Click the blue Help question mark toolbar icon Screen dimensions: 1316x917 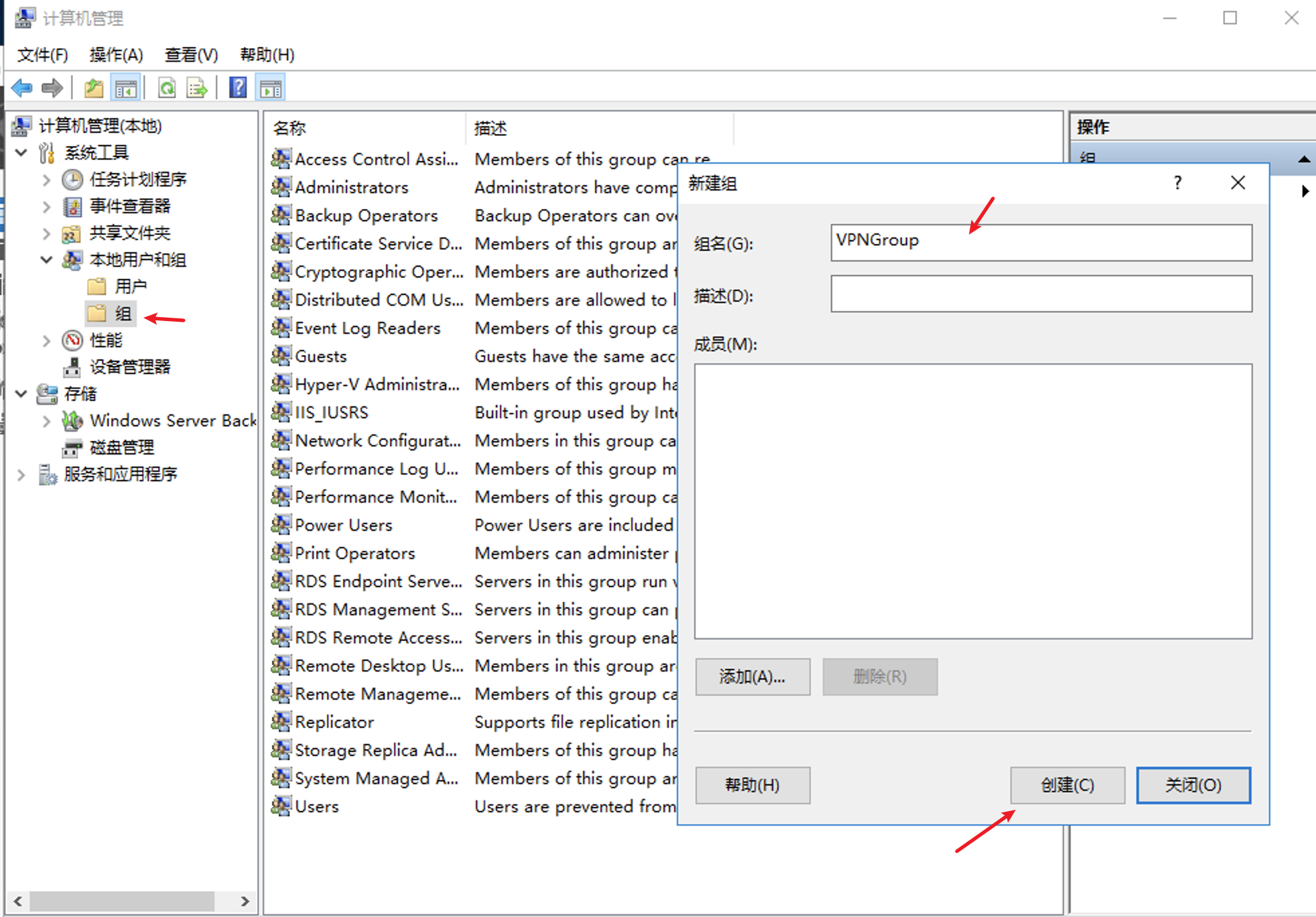238,88
